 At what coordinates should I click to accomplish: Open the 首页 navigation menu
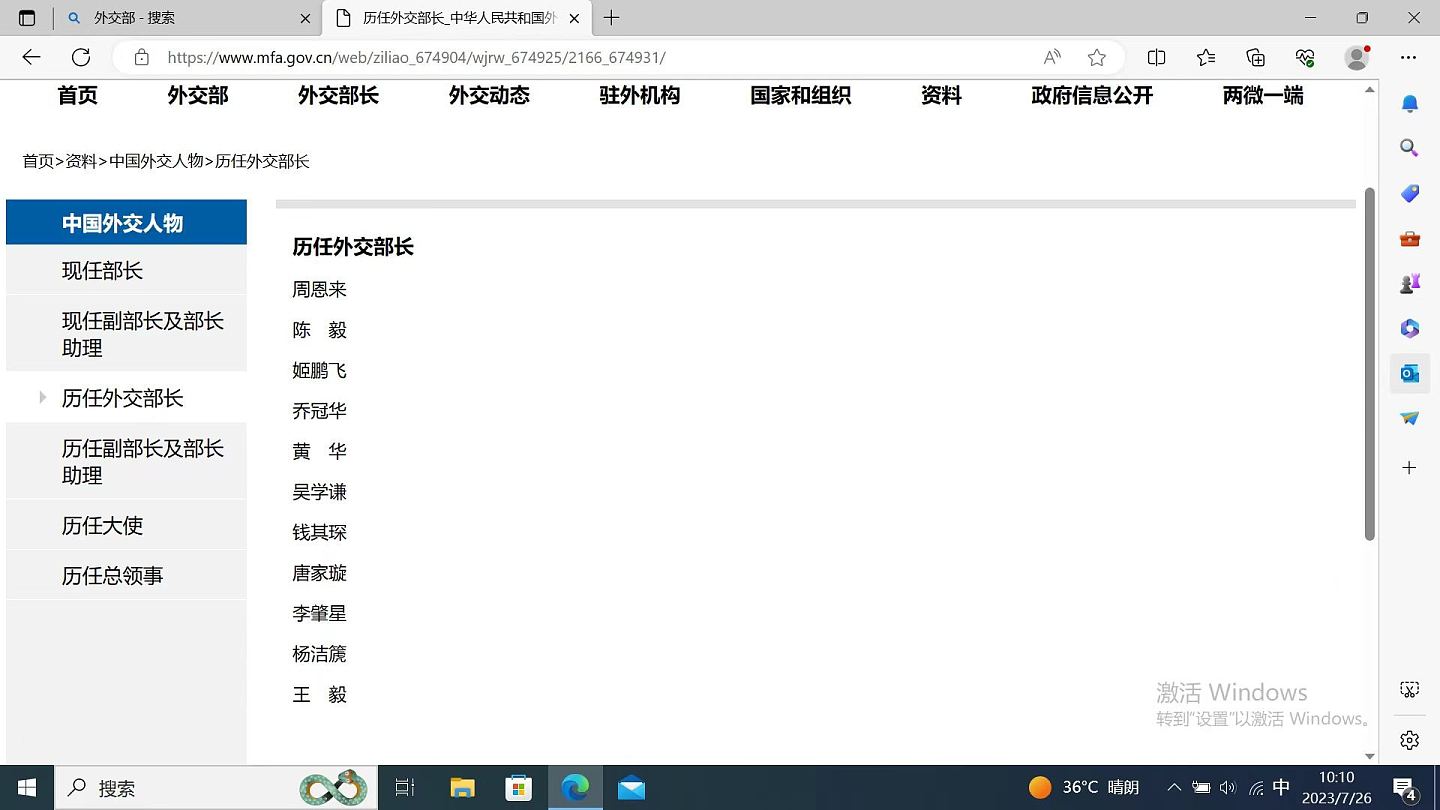(x=78, y=96)
